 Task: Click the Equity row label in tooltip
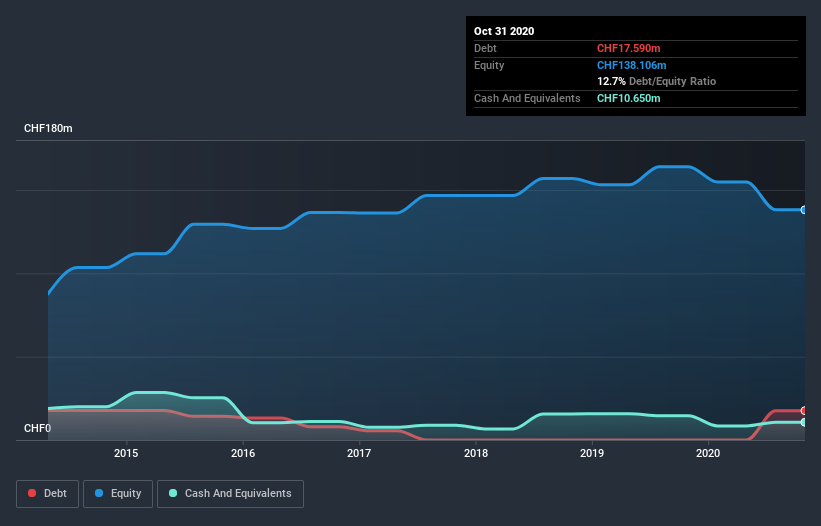pyautogui.click(x=489, y=65)
